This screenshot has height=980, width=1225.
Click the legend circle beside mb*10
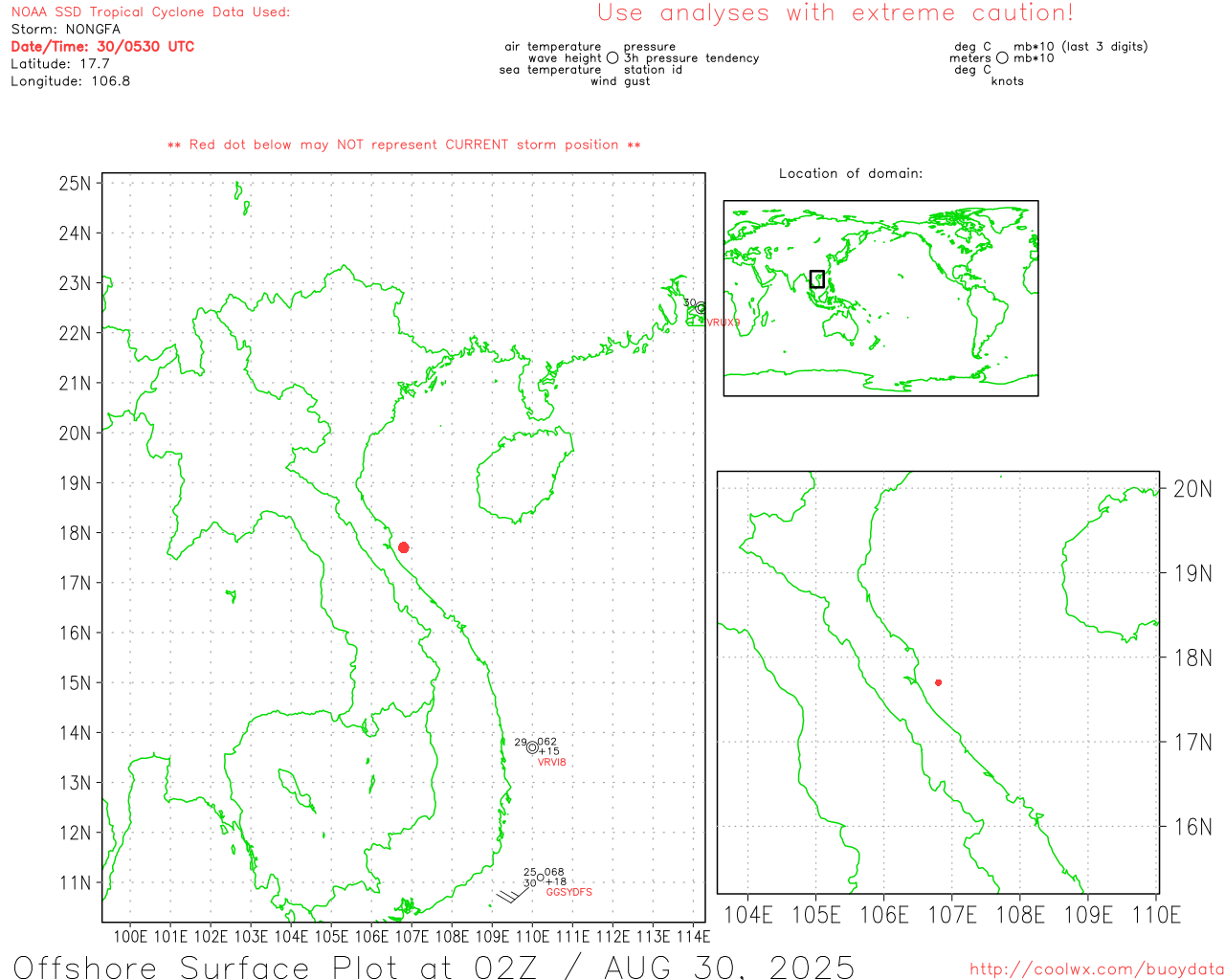pyautogui.click(x=1002, y=57)
